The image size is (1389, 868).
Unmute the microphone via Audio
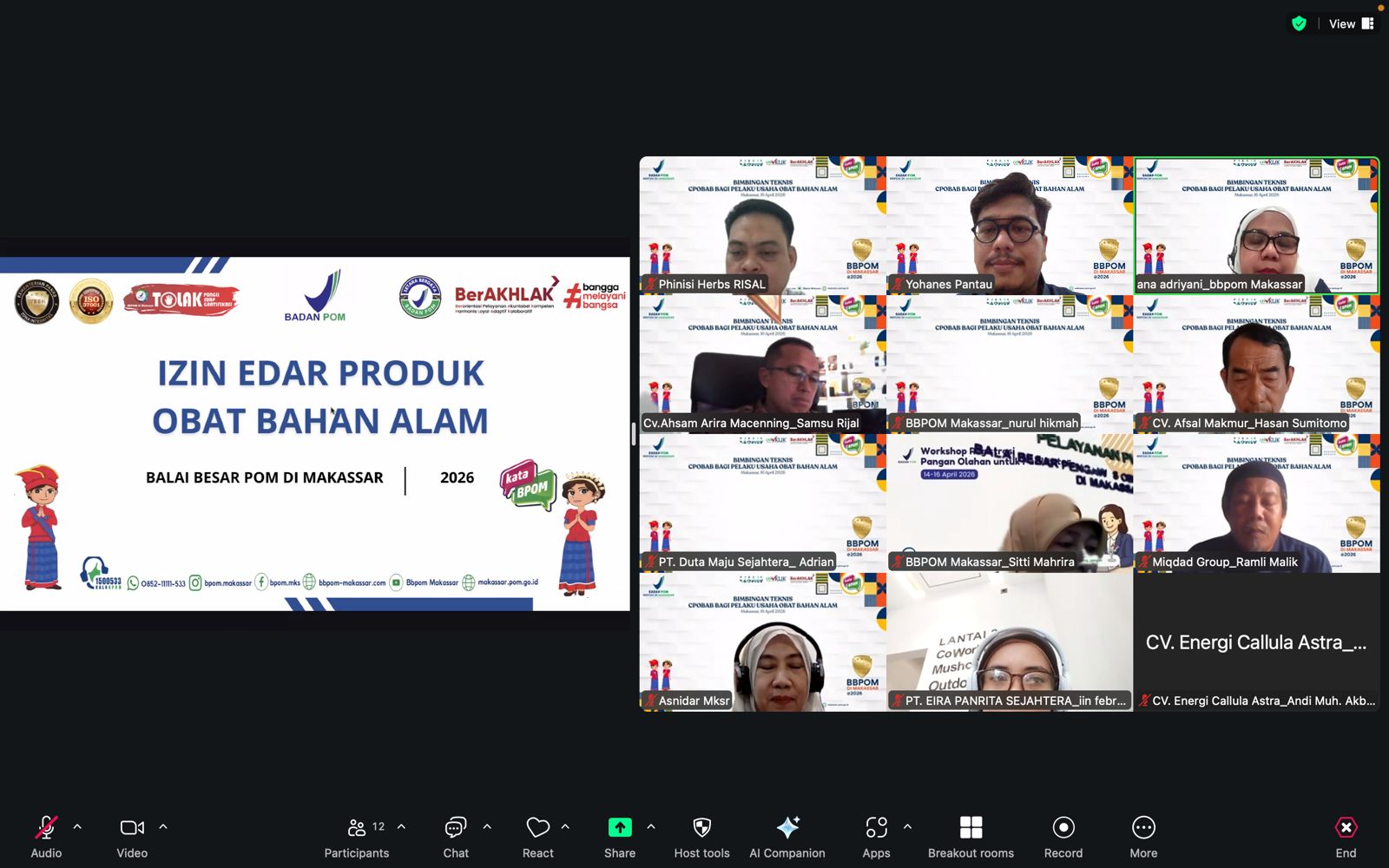click(46, 828)
